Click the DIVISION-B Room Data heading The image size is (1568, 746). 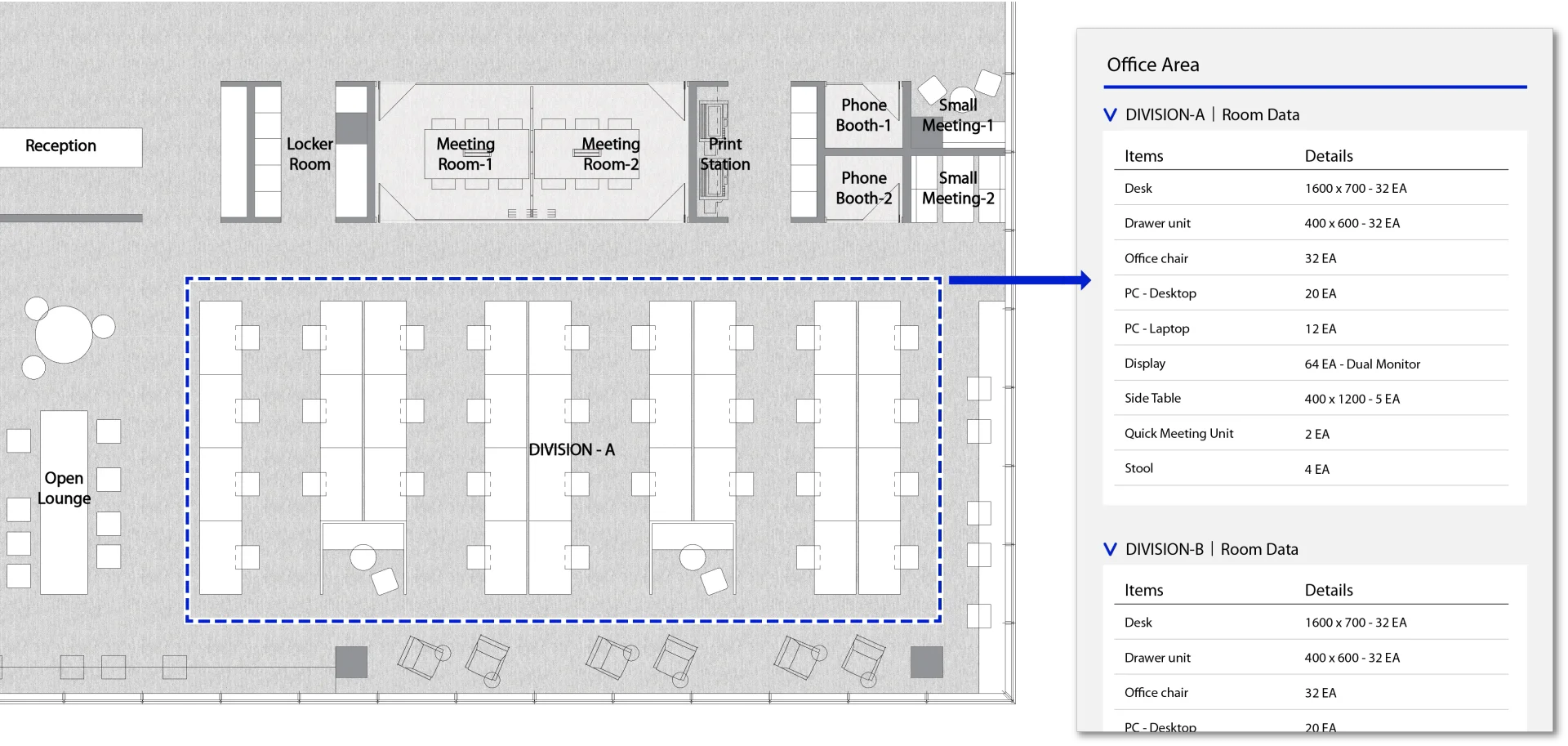click(1211, 550)
